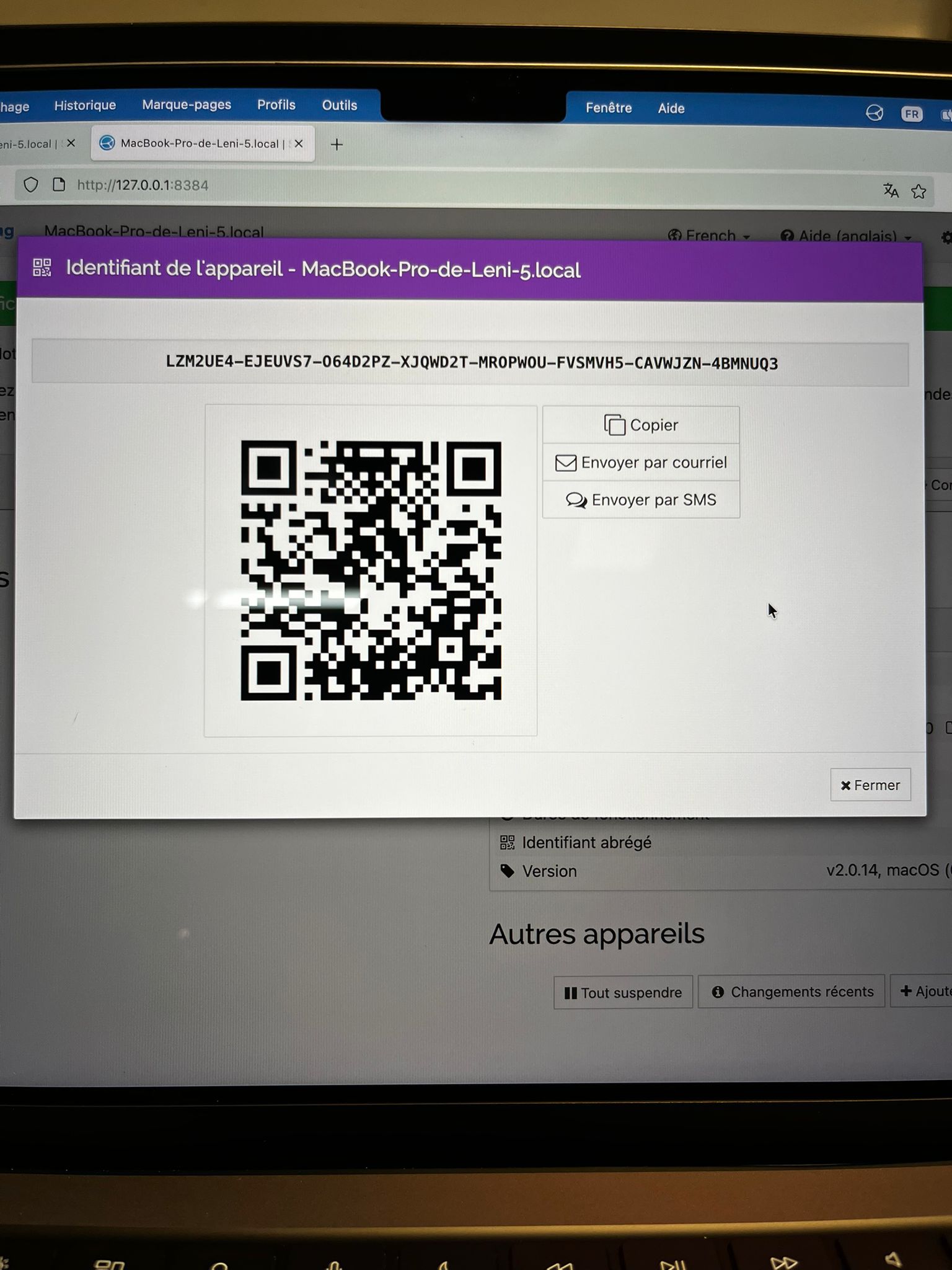952x1270 pixels.
Task: Click the Ajouter device button at right edge
Action: pyautogui.click(x=921, y=991)
